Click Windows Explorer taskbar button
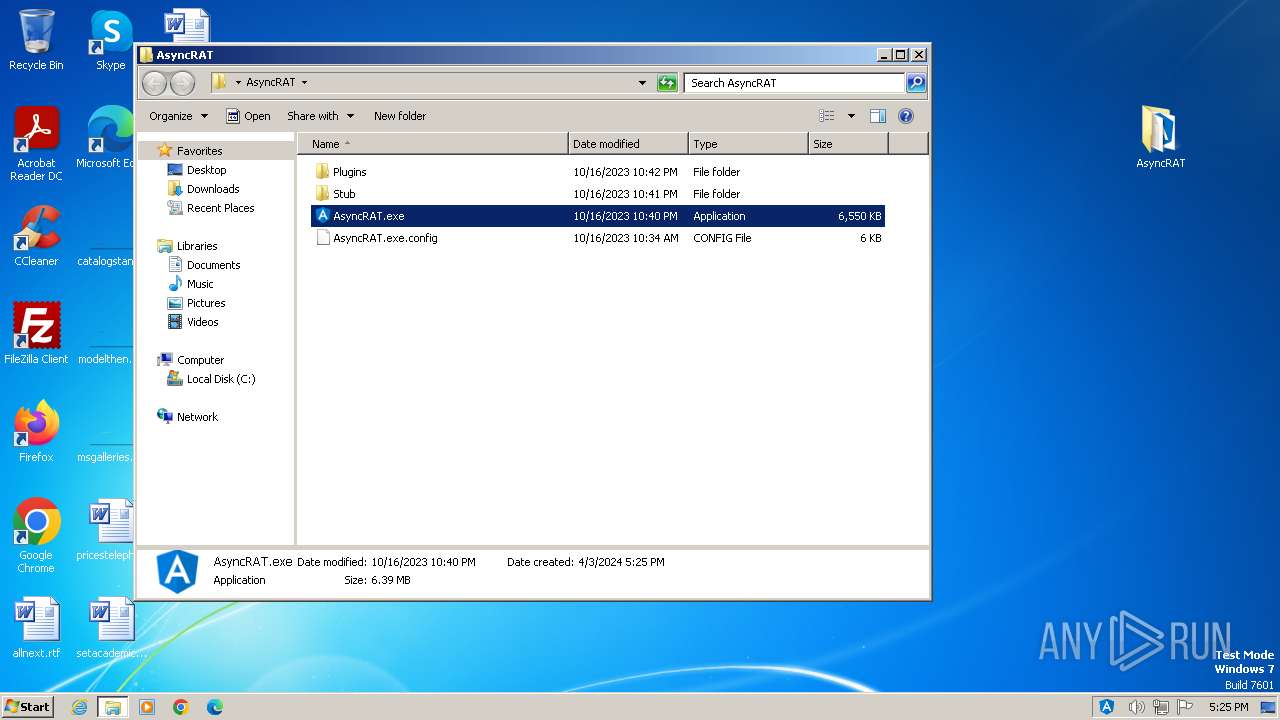This screenshot has width=1280, height=720. 112,707
